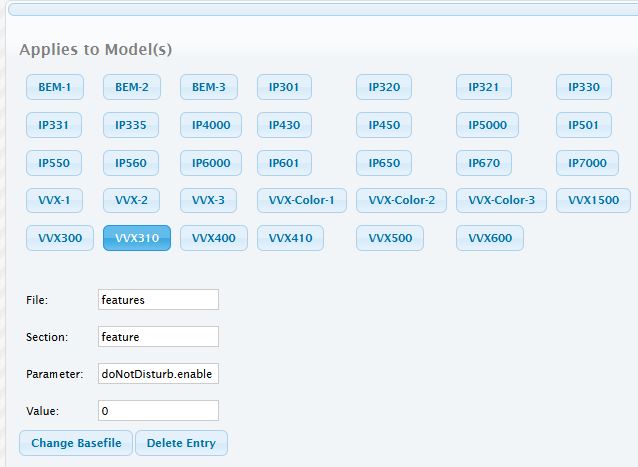Click the Section: label
638x467 pixels.
(47, 337)
